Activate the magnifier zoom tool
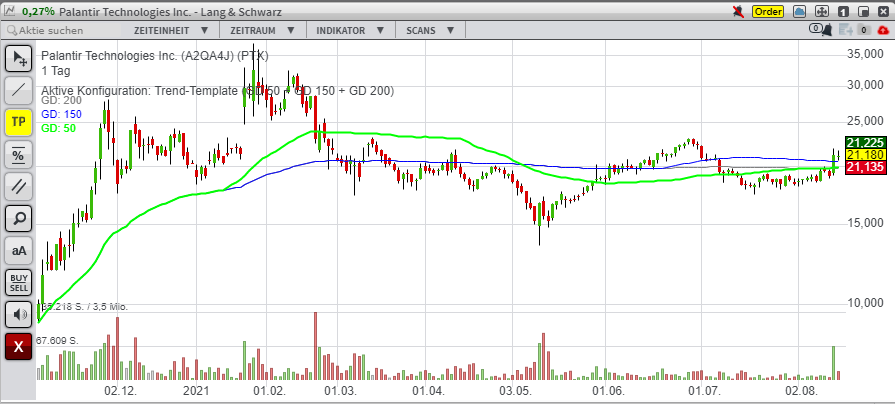This screenshot has height=404, width=895. pyautogui.click(x=18, y=218)
